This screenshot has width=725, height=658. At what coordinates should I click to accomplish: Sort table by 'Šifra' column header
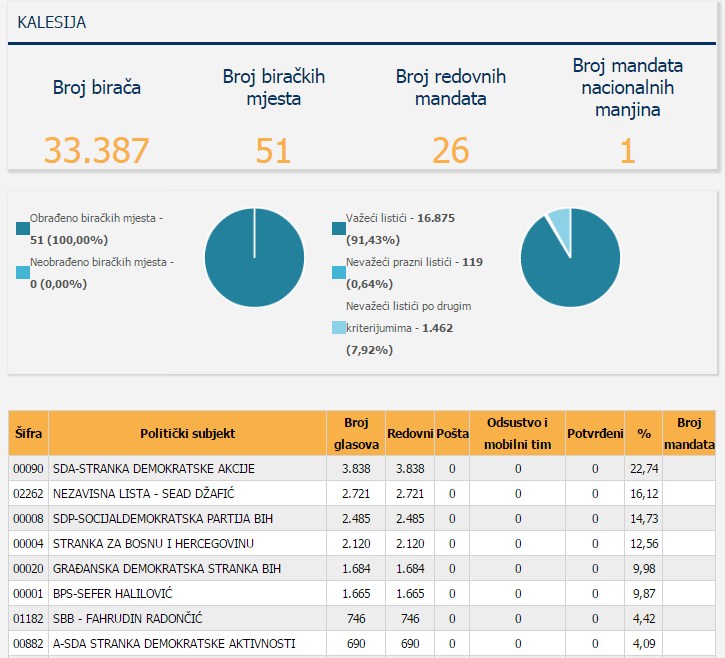click(28, 433)
